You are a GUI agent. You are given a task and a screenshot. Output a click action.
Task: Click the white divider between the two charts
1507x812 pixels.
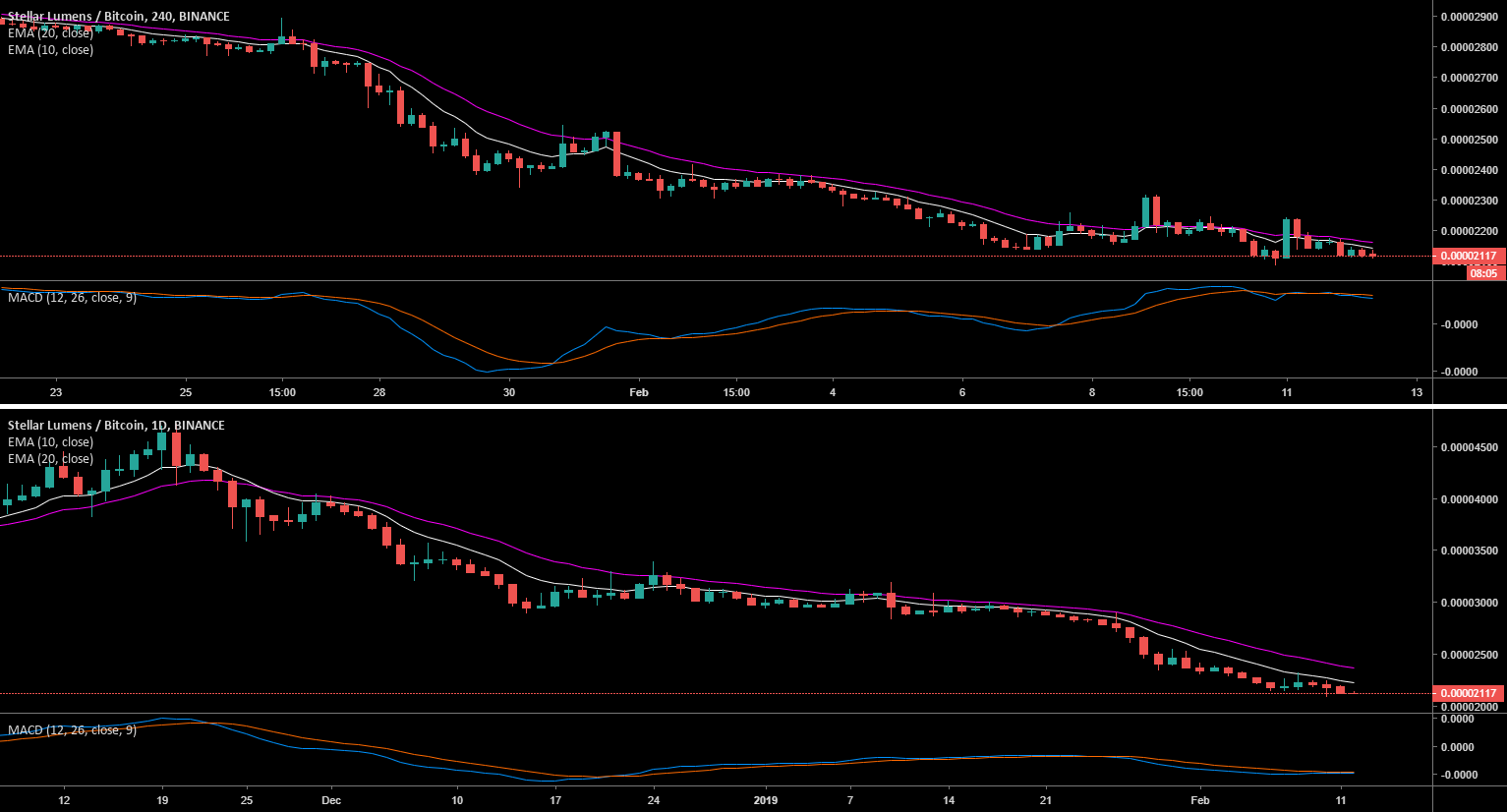coord(753,405)
